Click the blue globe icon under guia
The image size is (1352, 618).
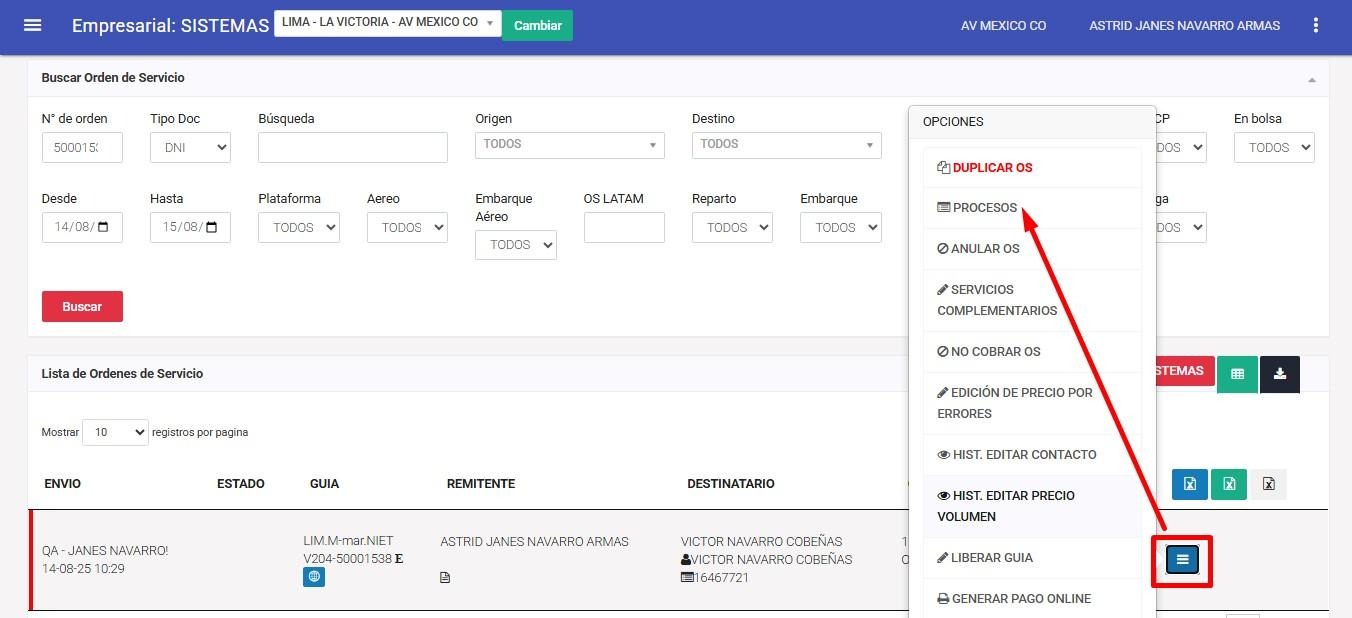314,577
